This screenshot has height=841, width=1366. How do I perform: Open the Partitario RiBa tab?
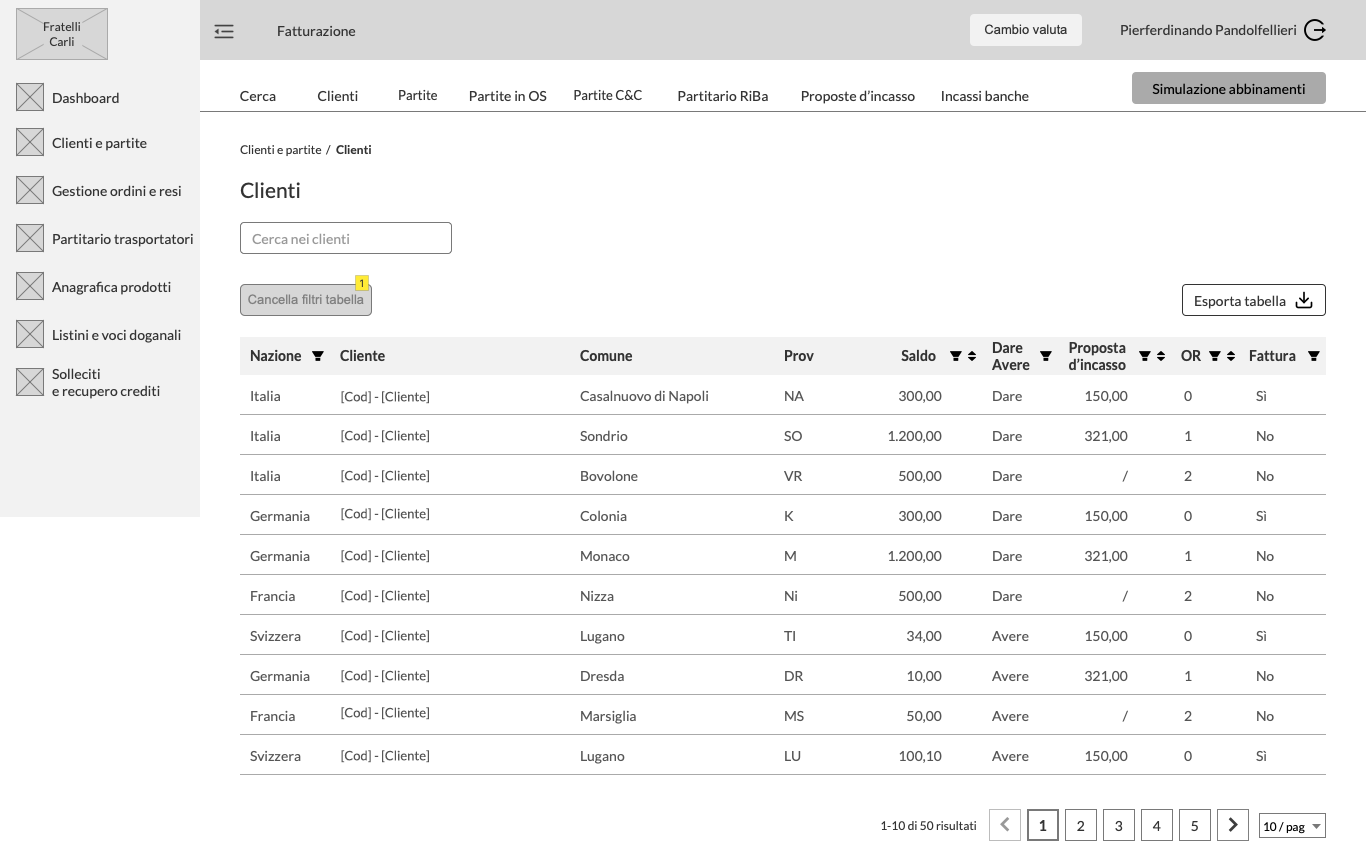(722, 96)
